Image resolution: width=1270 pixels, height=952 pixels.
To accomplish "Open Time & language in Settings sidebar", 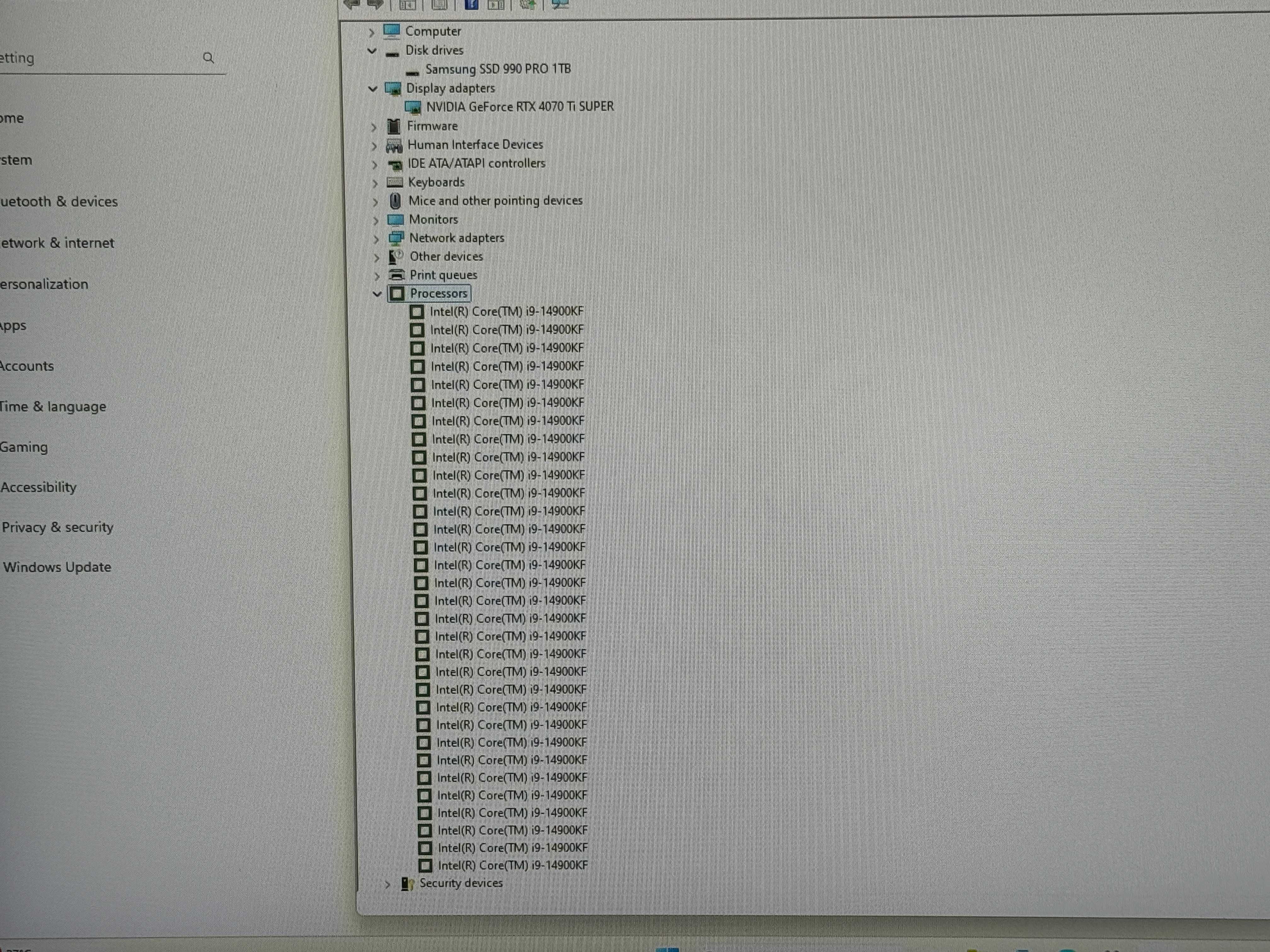I will pyautogui.click(x=53, y=406).
